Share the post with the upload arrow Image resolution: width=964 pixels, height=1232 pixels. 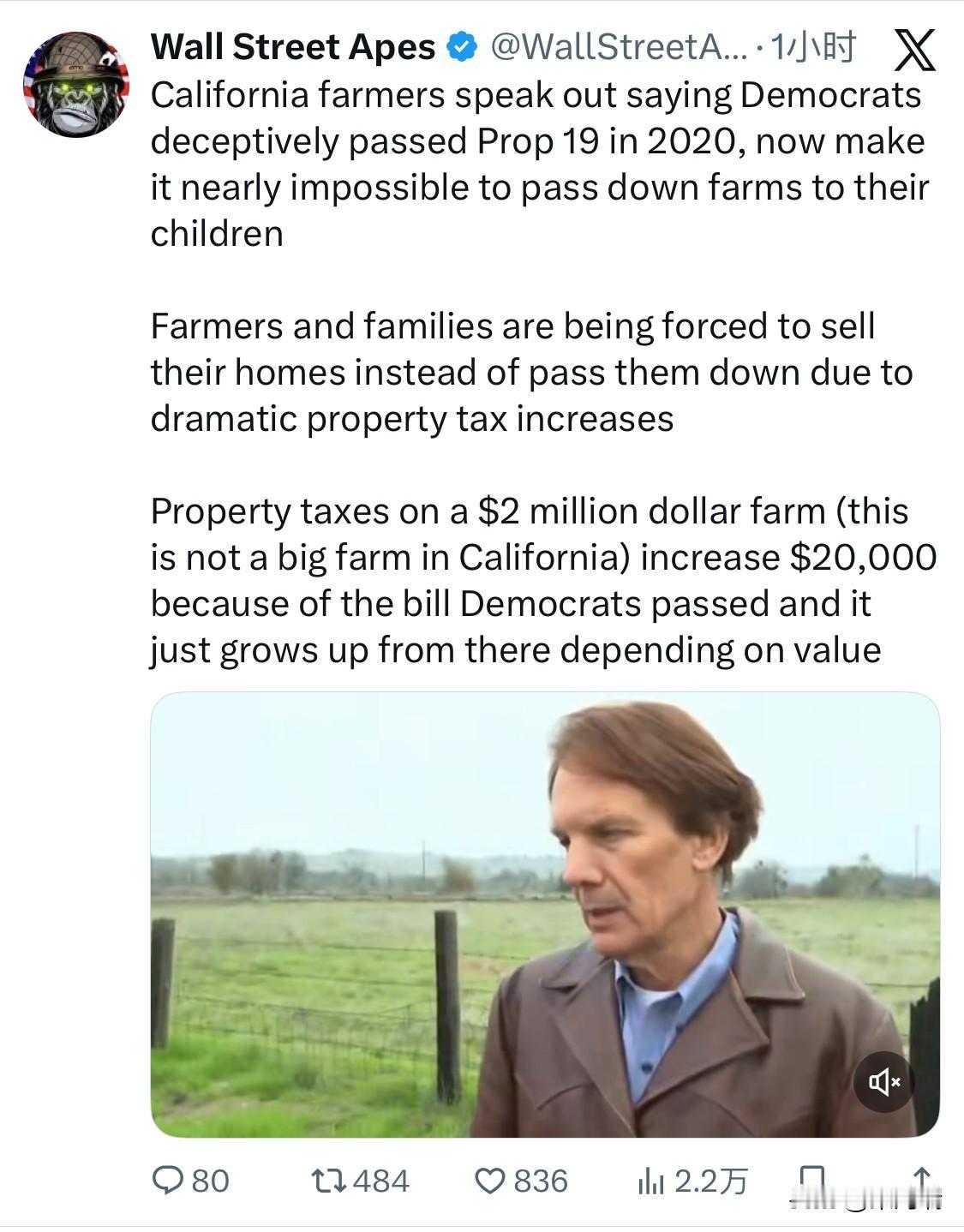921,1181
